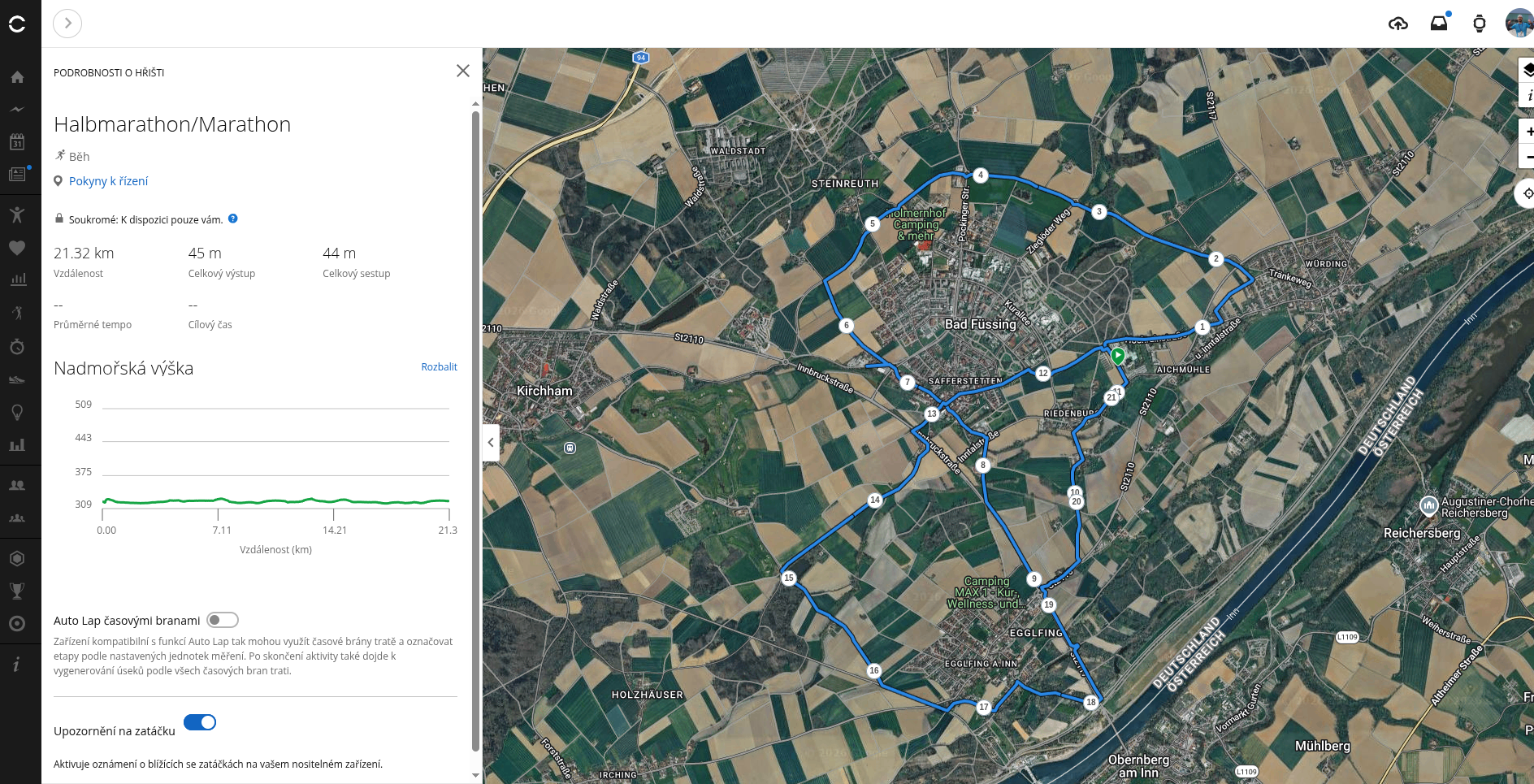
Task: Open the watch devices icon
Action: [x=1479, y=24]
